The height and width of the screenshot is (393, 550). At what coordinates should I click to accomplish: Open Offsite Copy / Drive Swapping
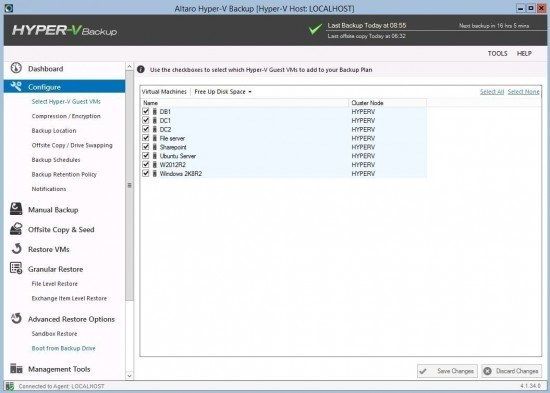coord(72,145)
